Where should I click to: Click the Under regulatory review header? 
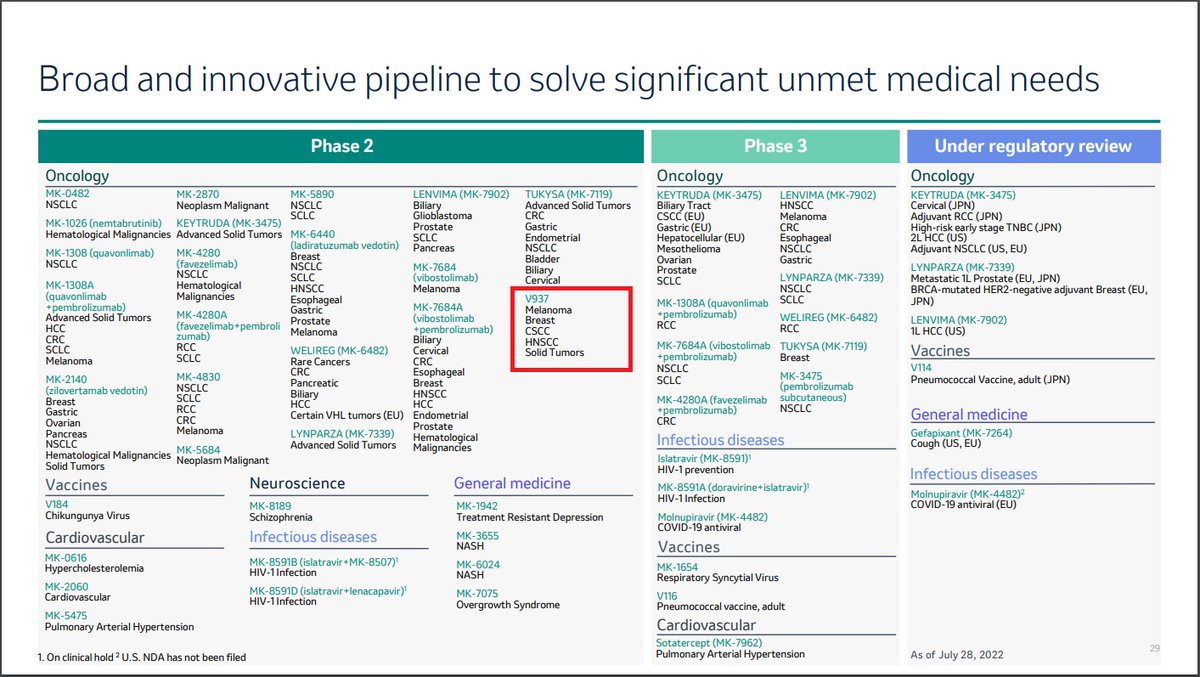(x=1033, y=146)
